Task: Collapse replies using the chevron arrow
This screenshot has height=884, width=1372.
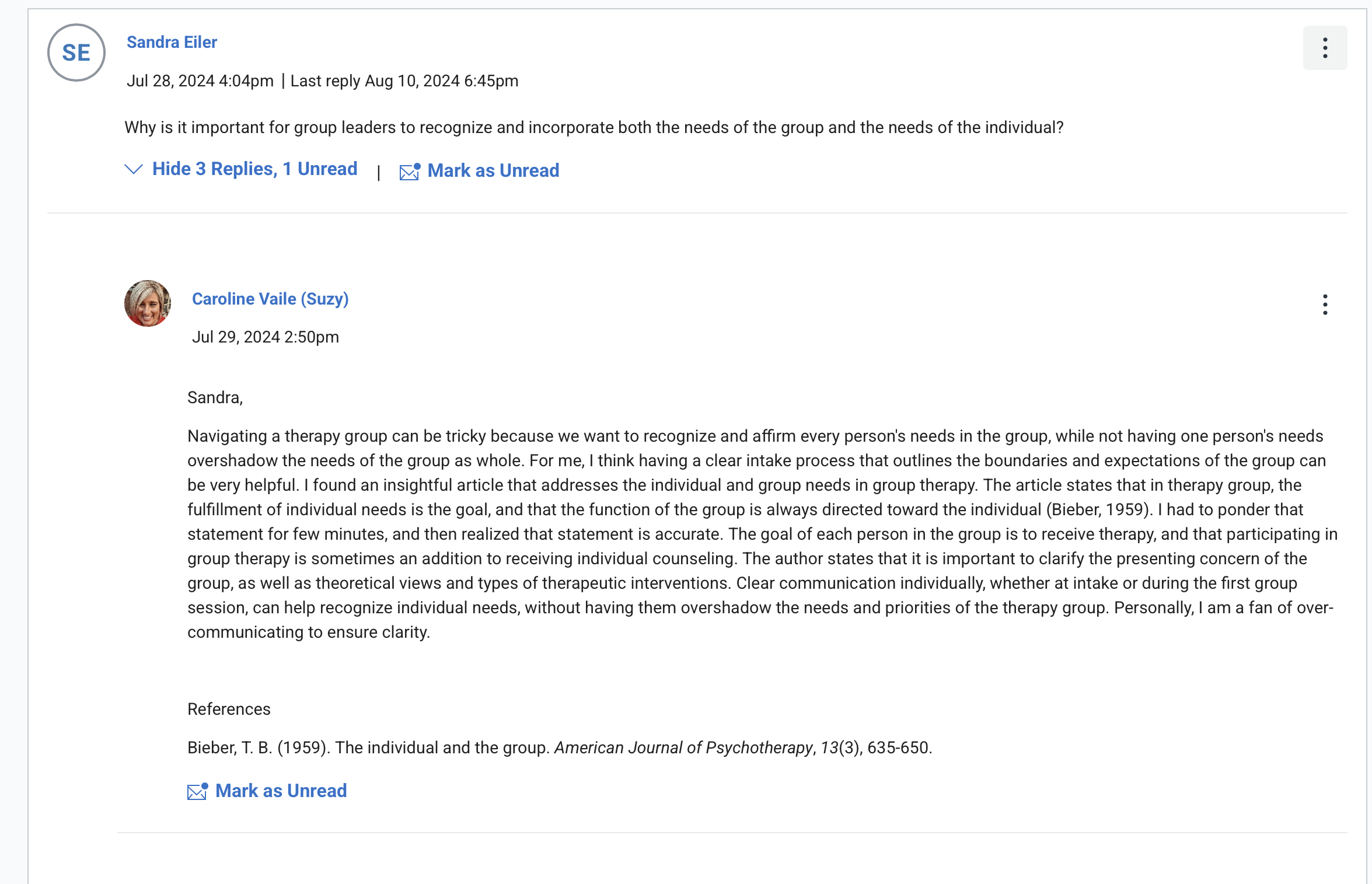Action: 134,169
